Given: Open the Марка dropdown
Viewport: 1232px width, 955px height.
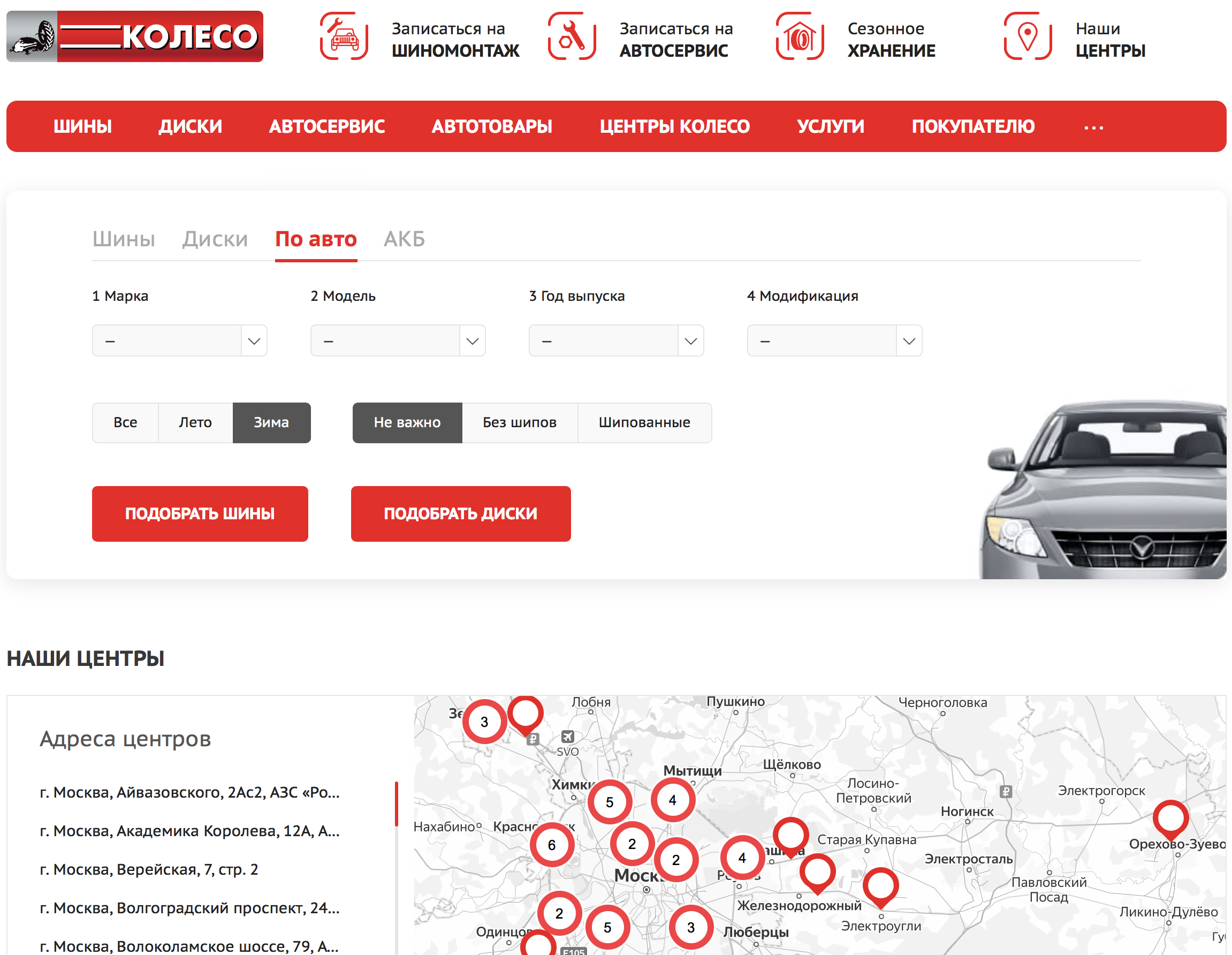Looking at the screenshot, I should click(179, 340).
